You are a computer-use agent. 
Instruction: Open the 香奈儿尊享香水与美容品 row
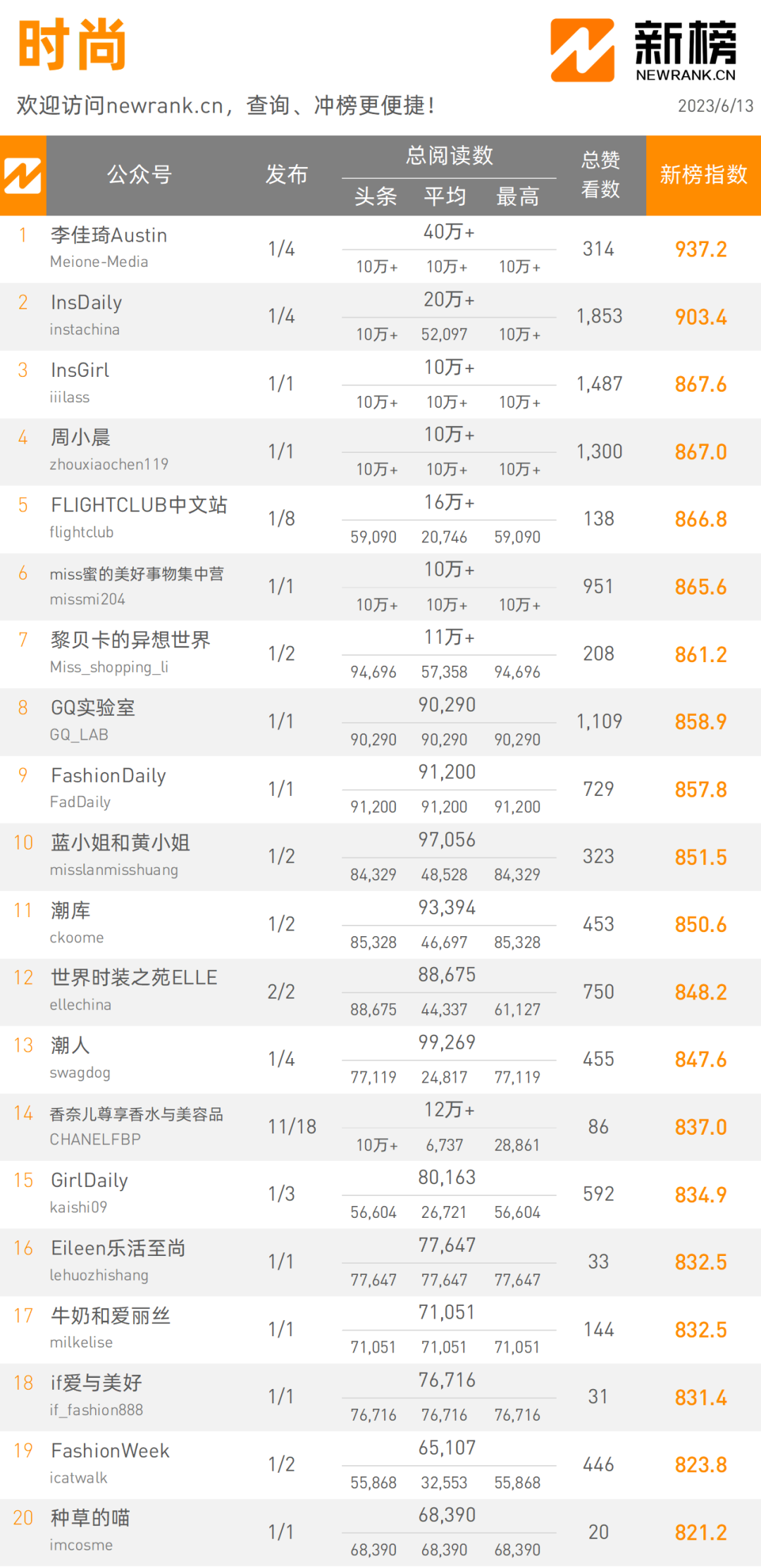tap(380, 1127)
